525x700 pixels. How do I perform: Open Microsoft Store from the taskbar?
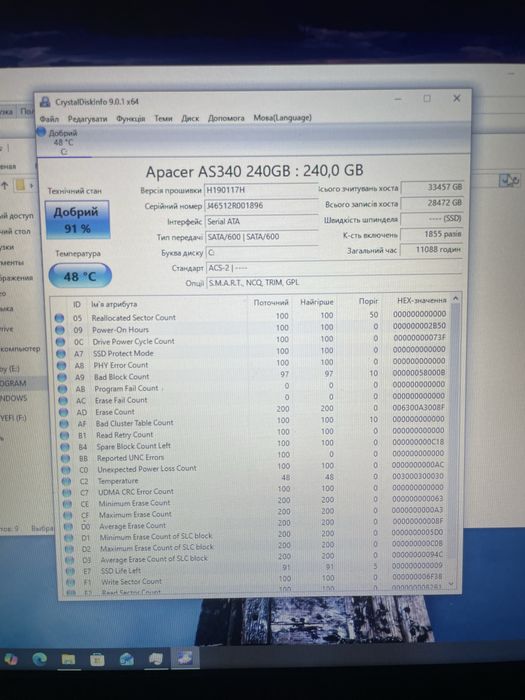(97, 659)
